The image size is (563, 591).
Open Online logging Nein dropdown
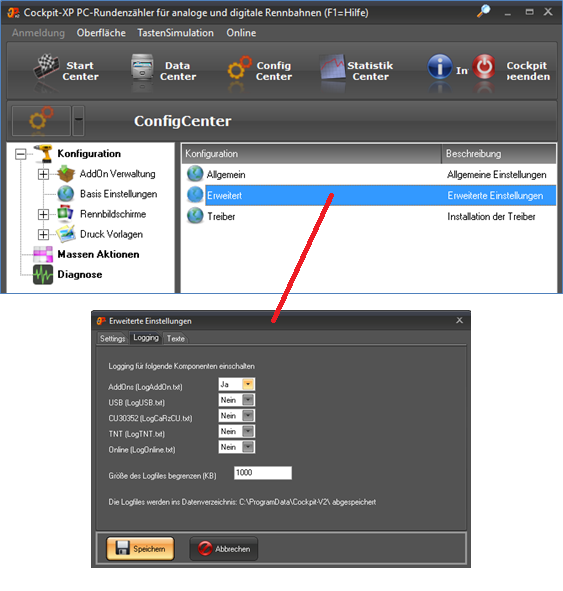coord(248,447)
